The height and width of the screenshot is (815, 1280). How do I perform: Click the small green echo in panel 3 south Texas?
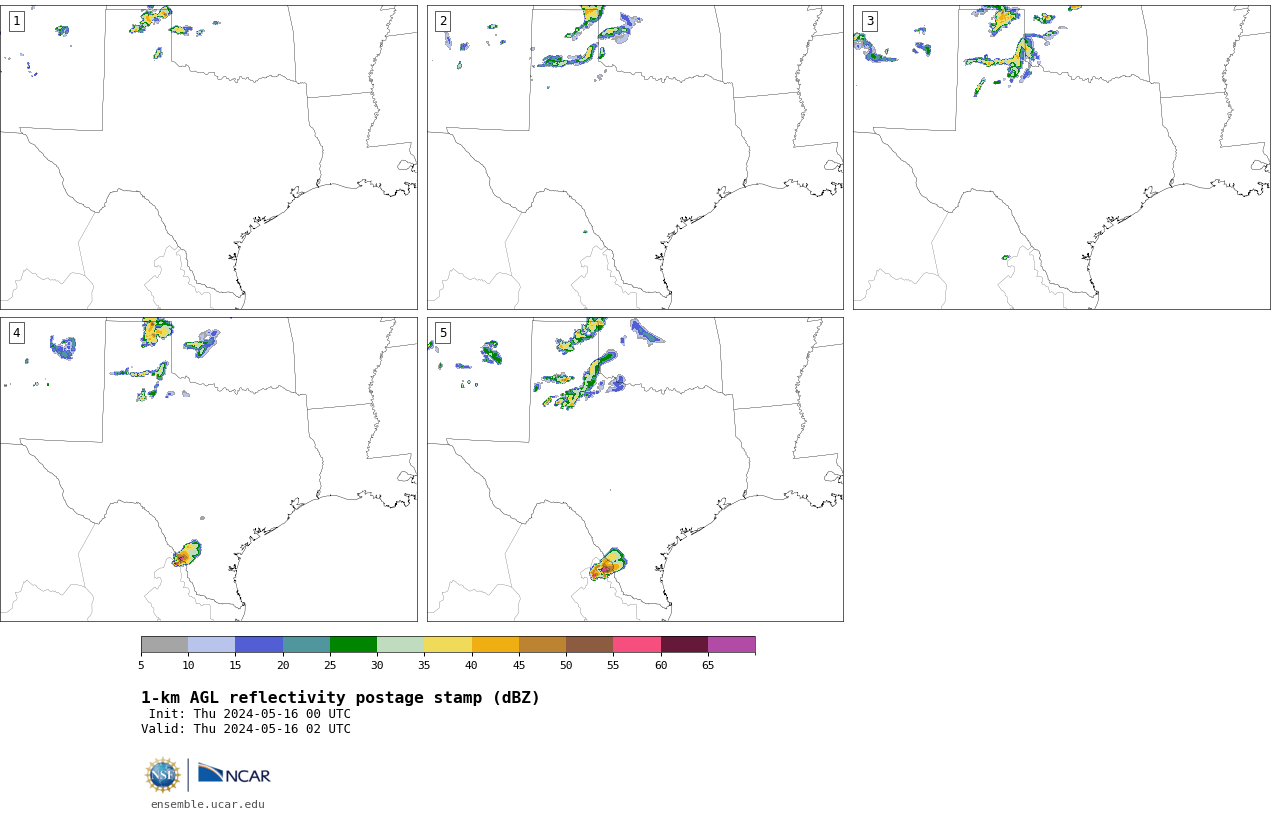point(1006,257)
